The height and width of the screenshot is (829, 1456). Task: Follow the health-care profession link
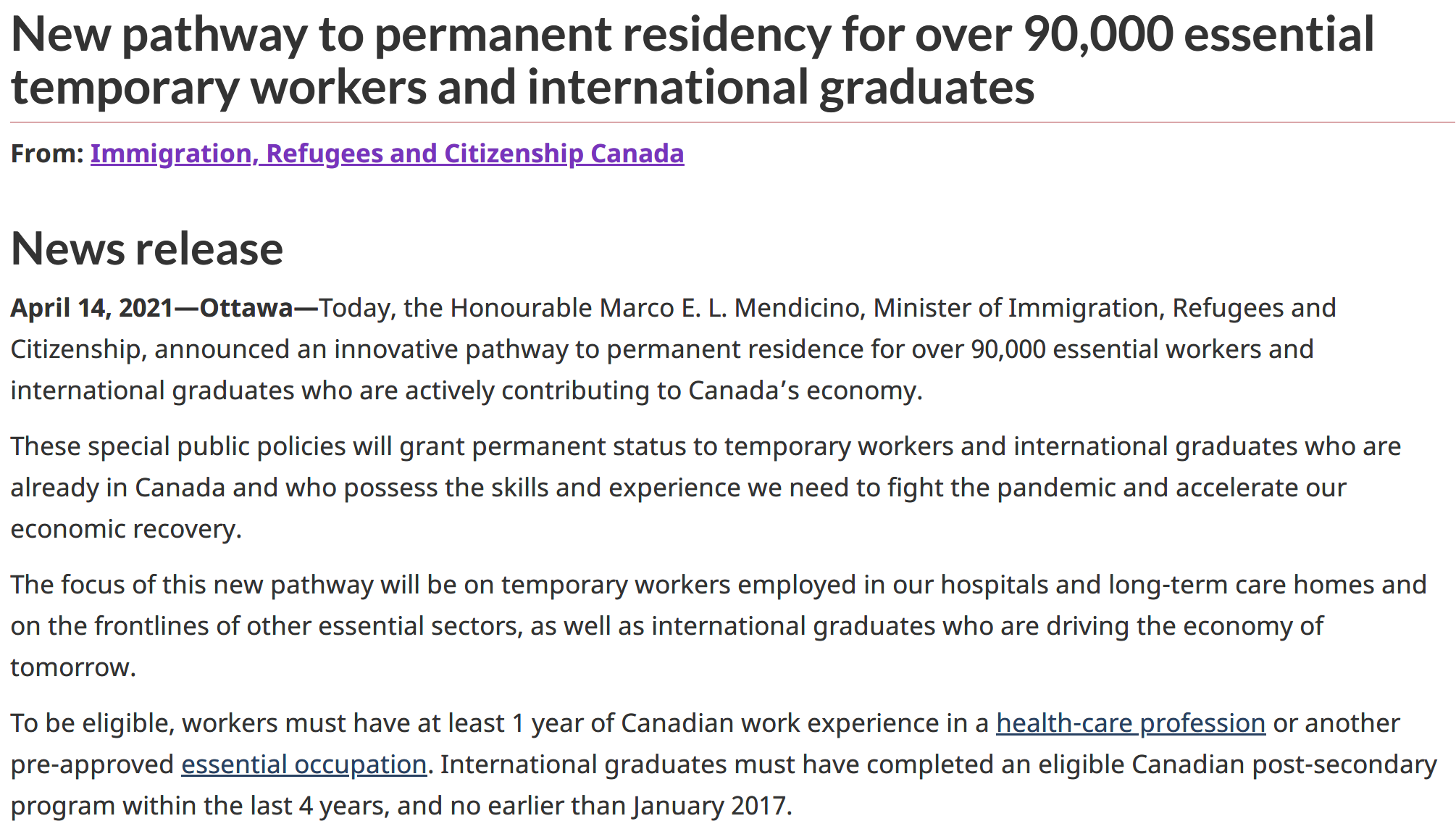pyautogui.click(x=1131, y=723)
